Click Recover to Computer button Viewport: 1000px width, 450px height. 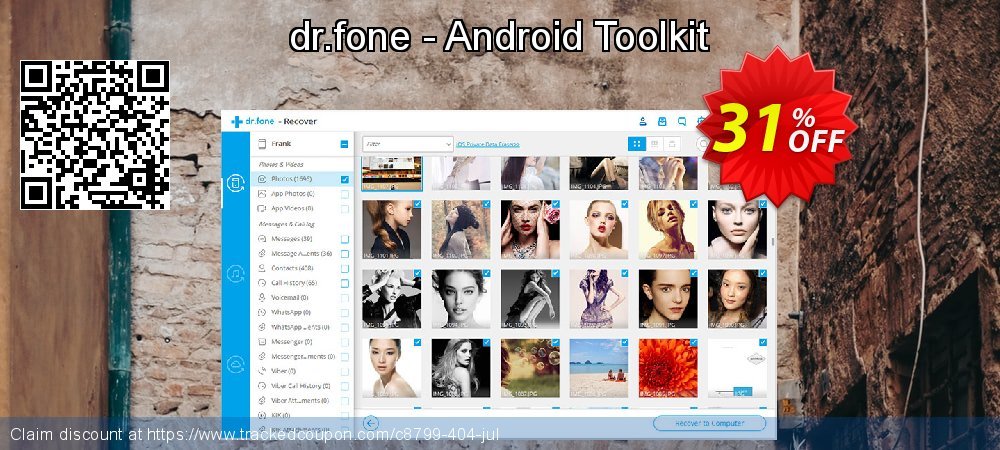coord(709,423)
